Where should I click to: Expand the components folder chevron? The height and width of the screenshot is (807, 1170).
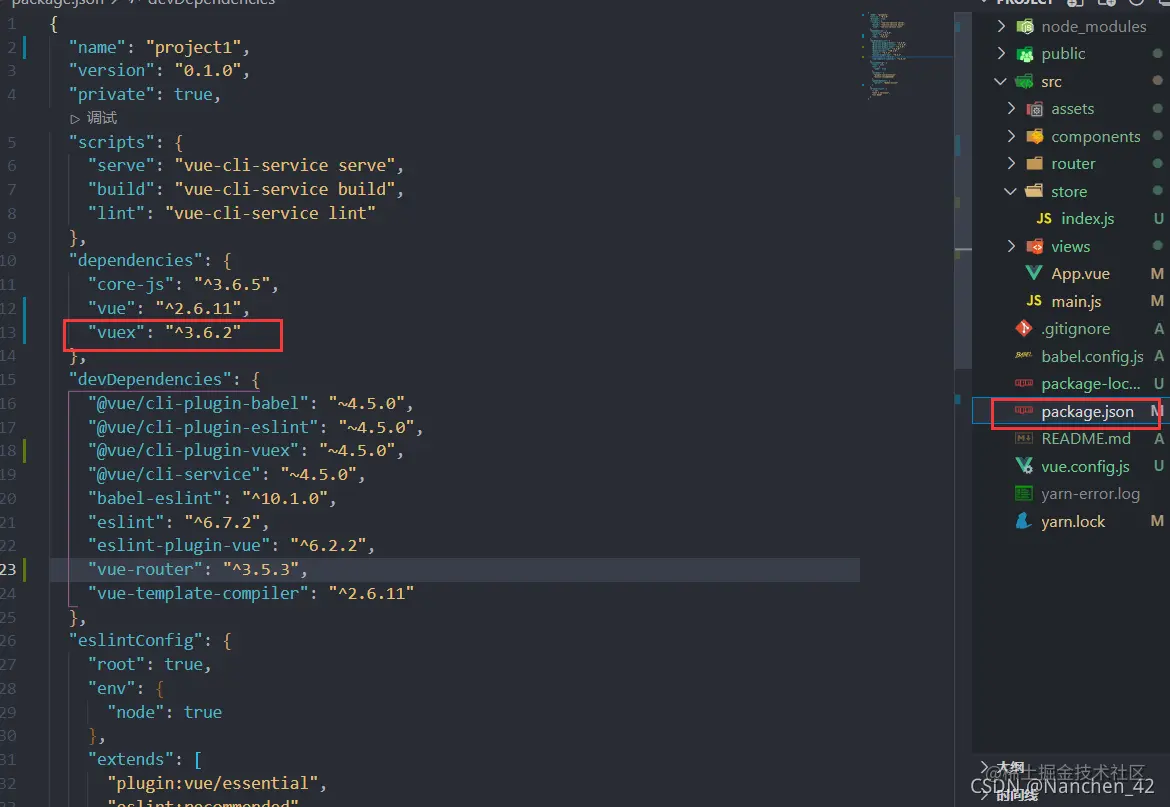tap(1011, 136)
